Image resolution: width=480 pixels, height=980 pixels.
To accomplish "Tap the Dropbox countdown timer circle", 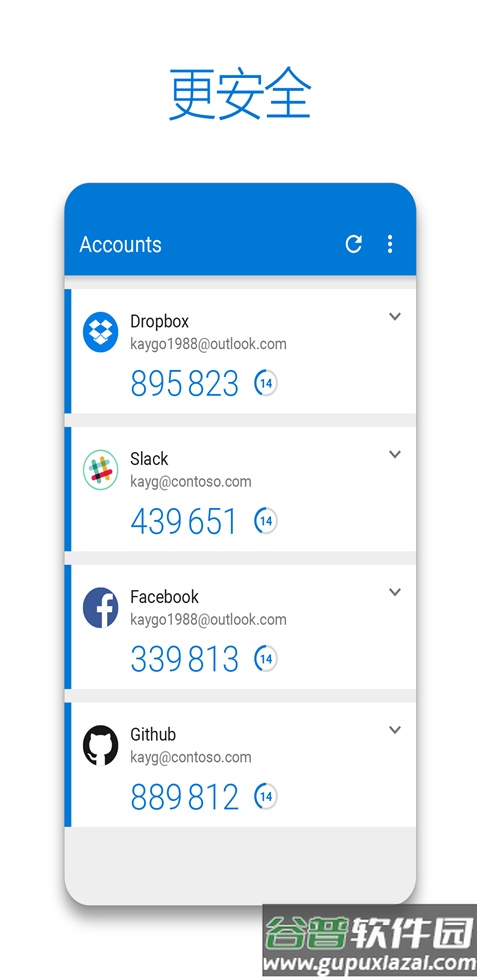I will 266,383.
